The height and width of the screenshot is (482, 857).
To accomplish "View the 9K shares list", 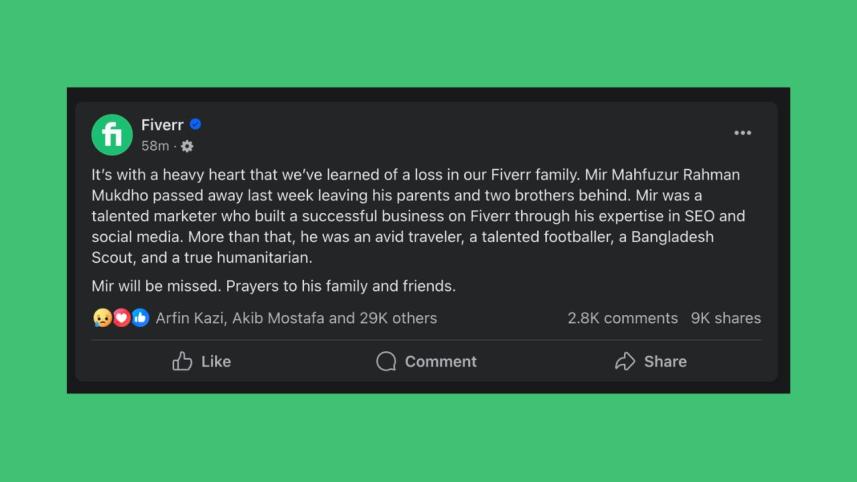I will pyautogui.click(x=725, y=318).
